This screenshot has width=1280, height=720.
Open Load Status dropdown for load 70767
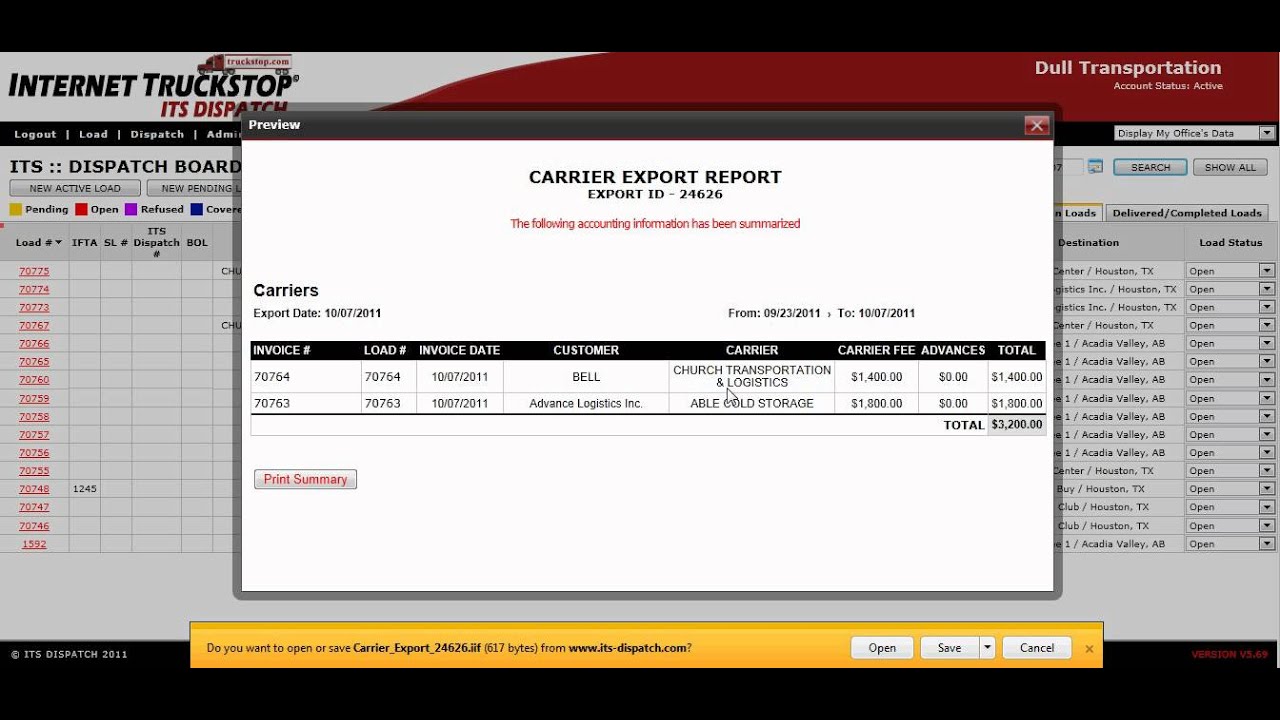coord(1230,325)
